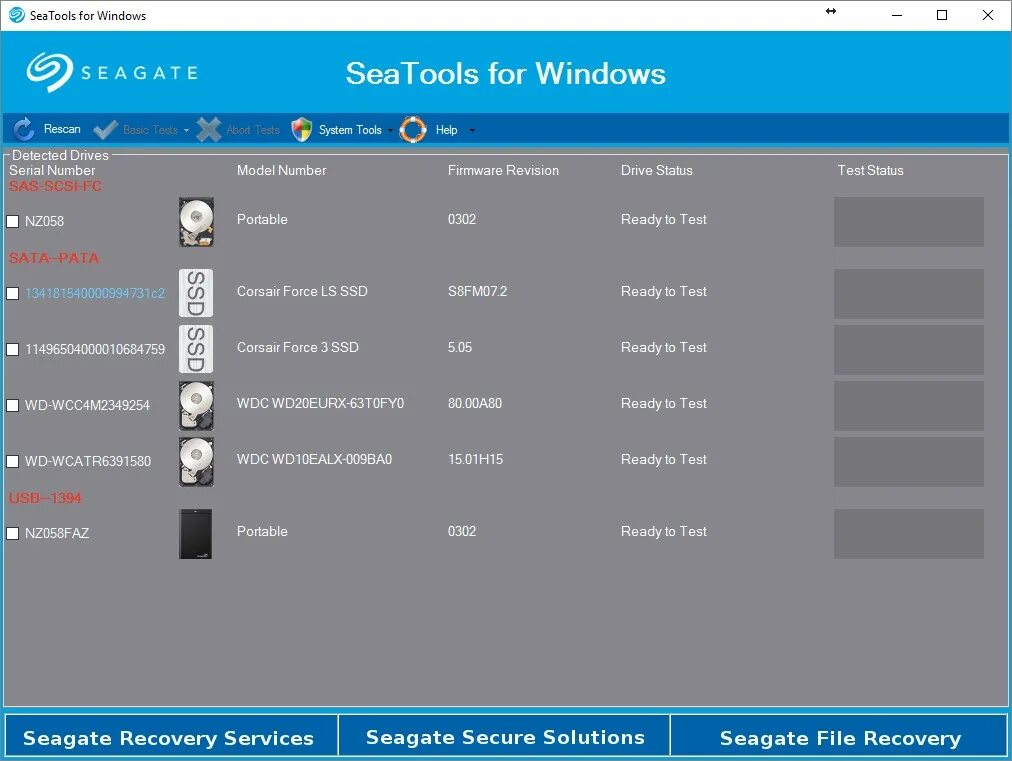The height and width of the screenshot is (761, 1012).
Task: Click the Abort Tests label
Action: point(252,130)
